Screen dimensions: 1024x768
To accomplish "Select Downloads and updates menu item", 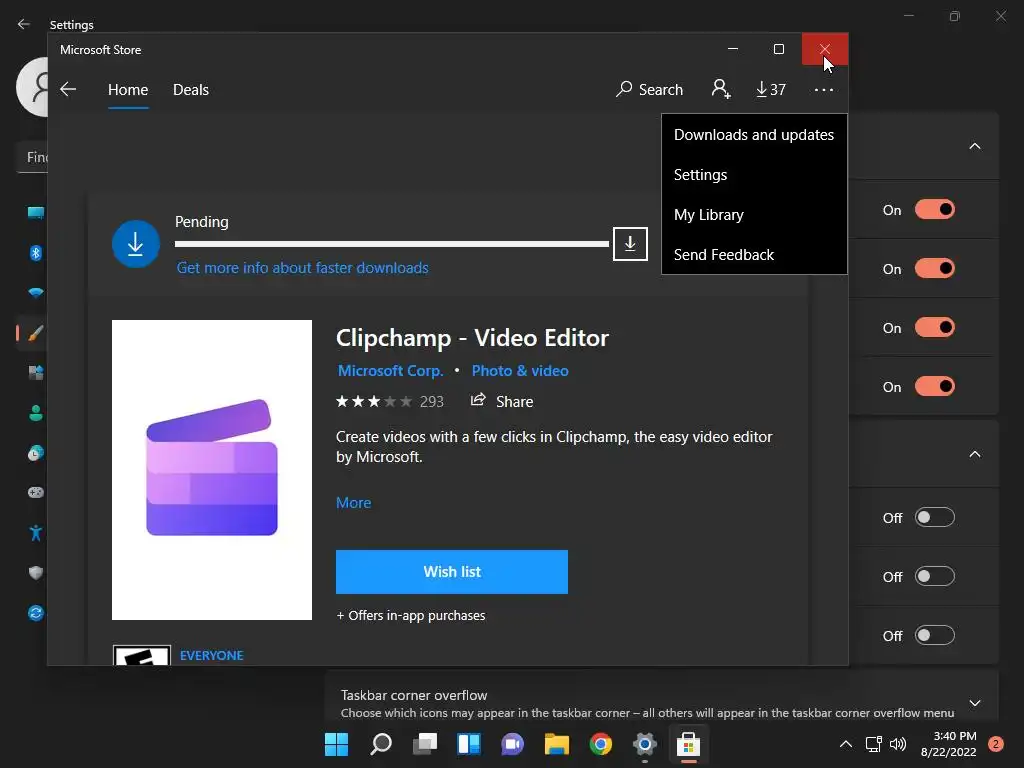I will click(x=754, y=135).
